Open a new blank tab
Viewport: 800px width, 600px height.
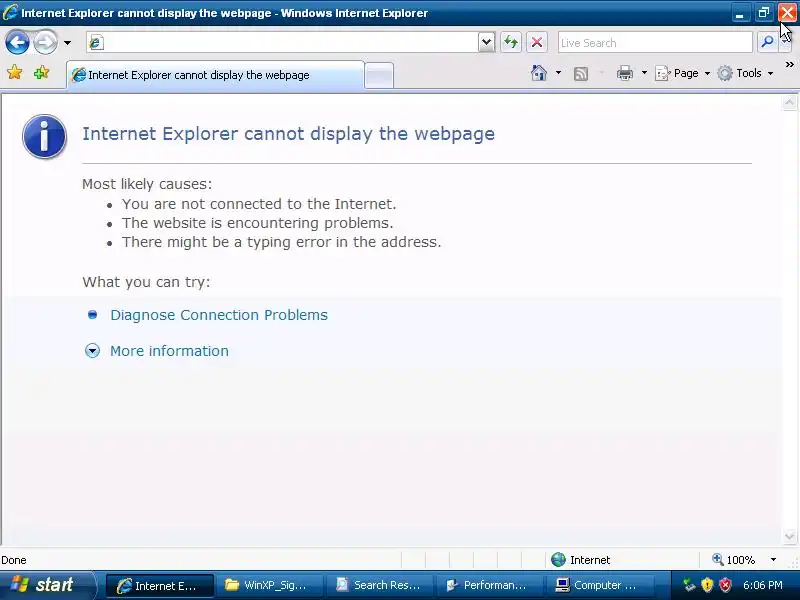[x=379, y=76]
